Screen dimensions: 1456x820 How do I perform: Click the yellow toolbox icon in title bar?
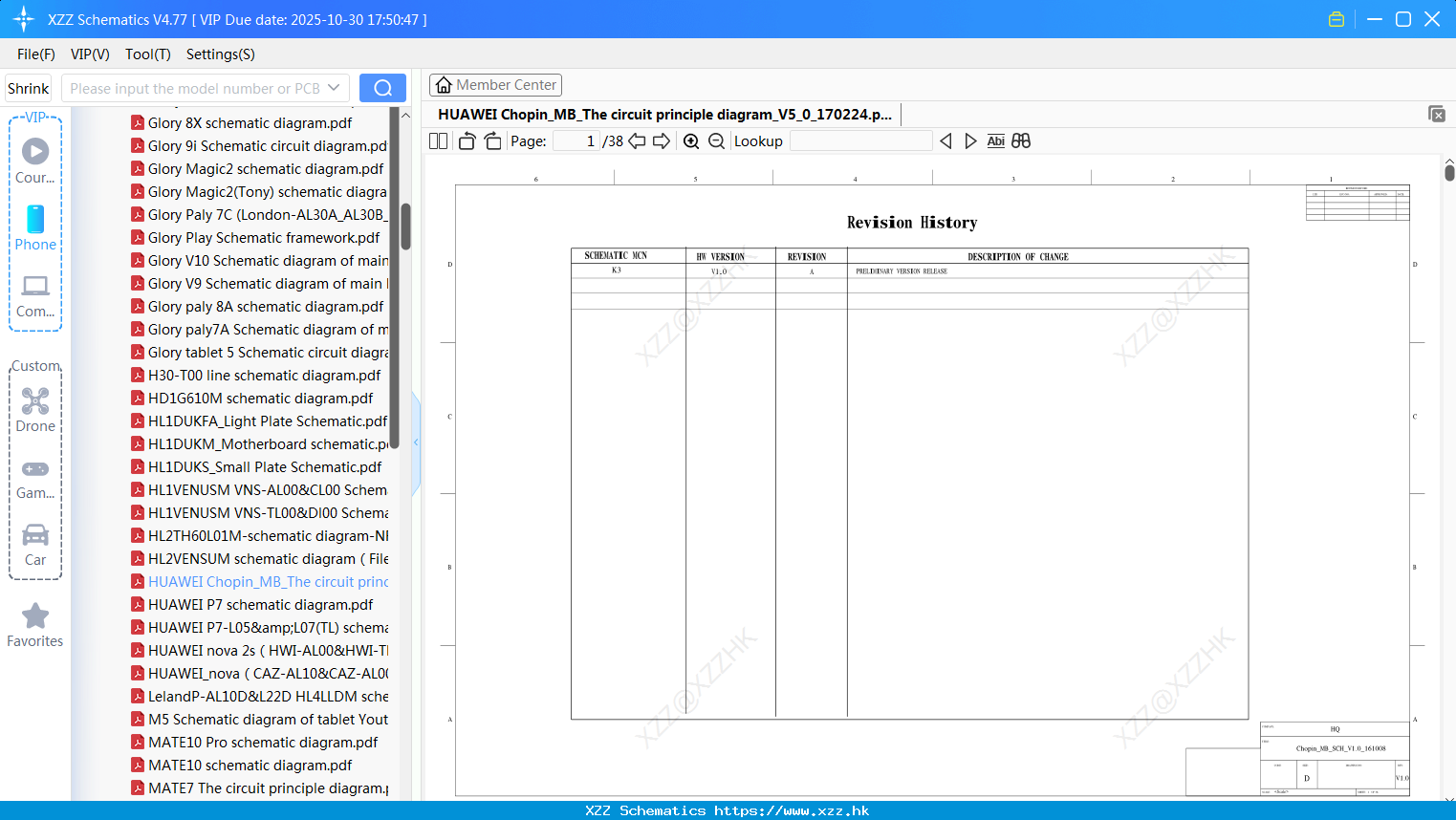[1336, 19]
